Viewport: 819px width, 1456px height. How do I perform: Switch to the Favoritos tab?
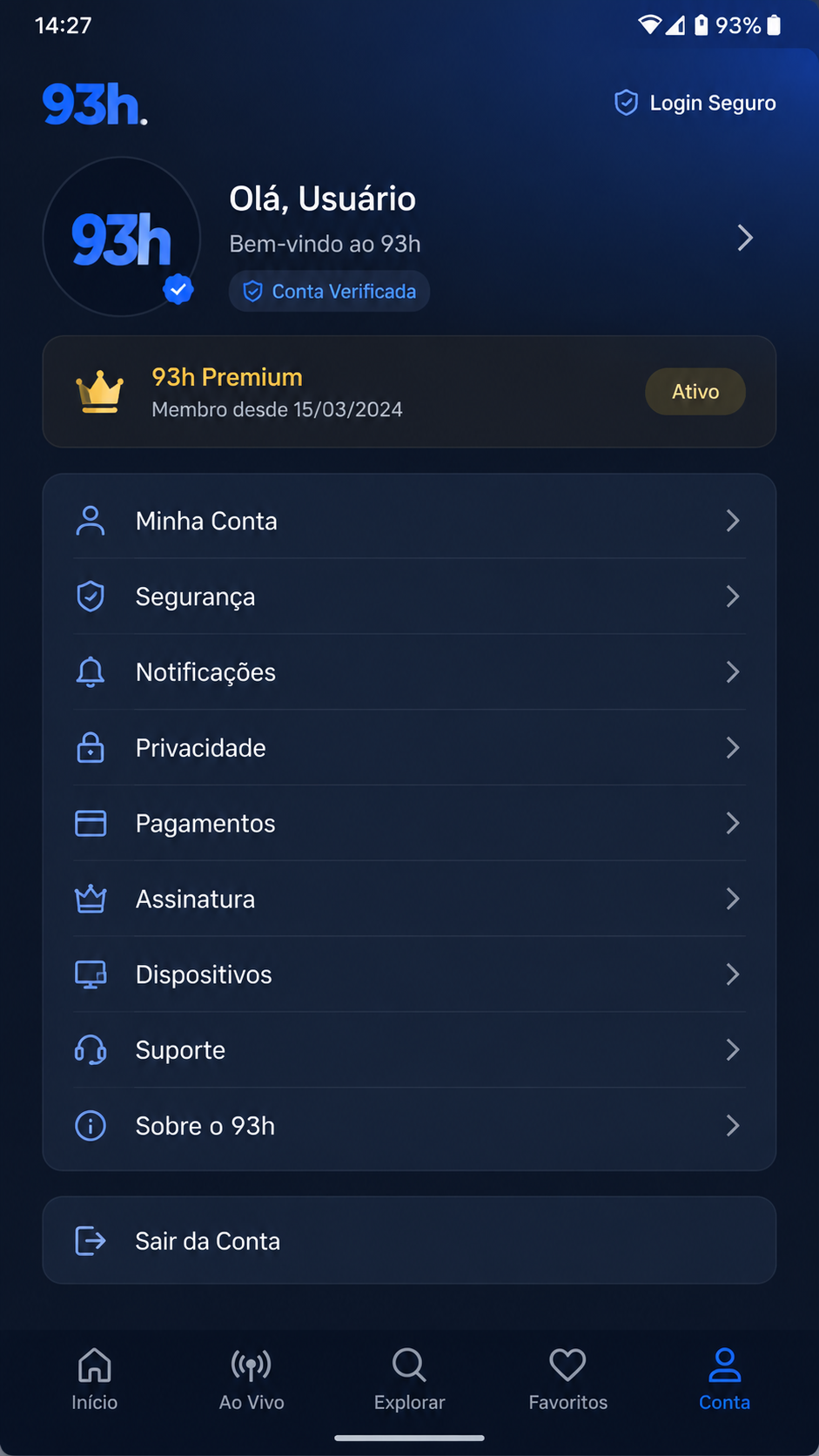567,1379
